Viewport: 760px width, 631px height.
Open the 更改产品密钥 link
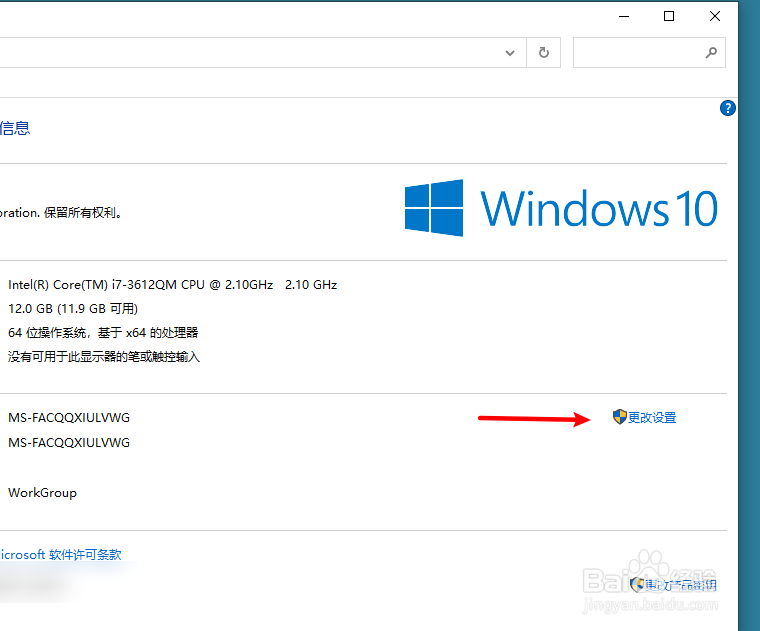click(x=680, y=585)
